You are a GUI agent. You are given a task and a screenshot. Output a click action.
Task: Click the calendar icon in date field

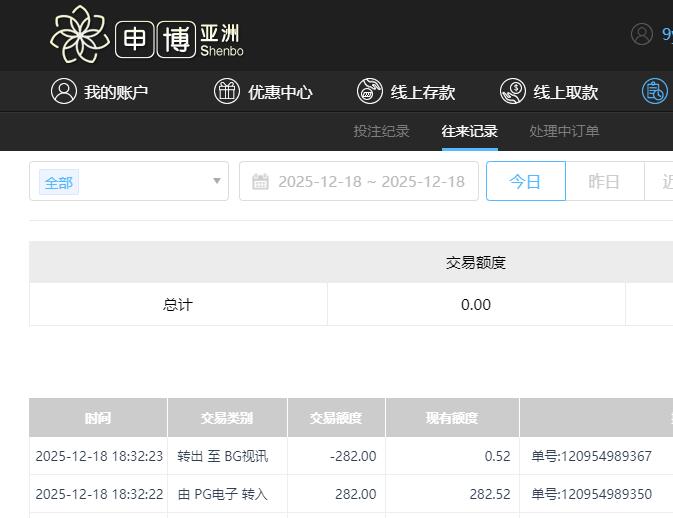[x=260, y=182]
